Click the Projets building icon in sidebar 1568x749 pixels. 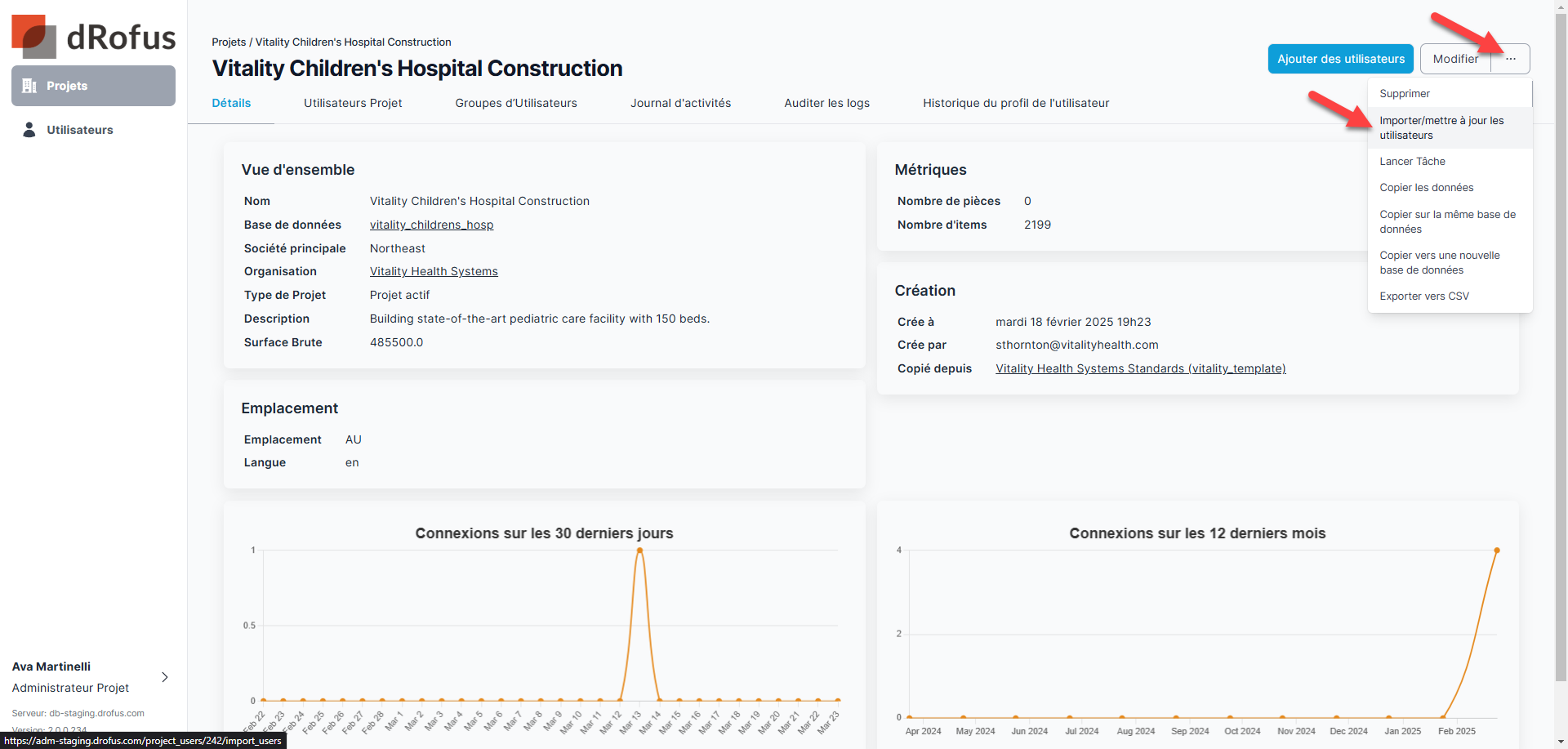pyautogui.click(x=29, y=86)
